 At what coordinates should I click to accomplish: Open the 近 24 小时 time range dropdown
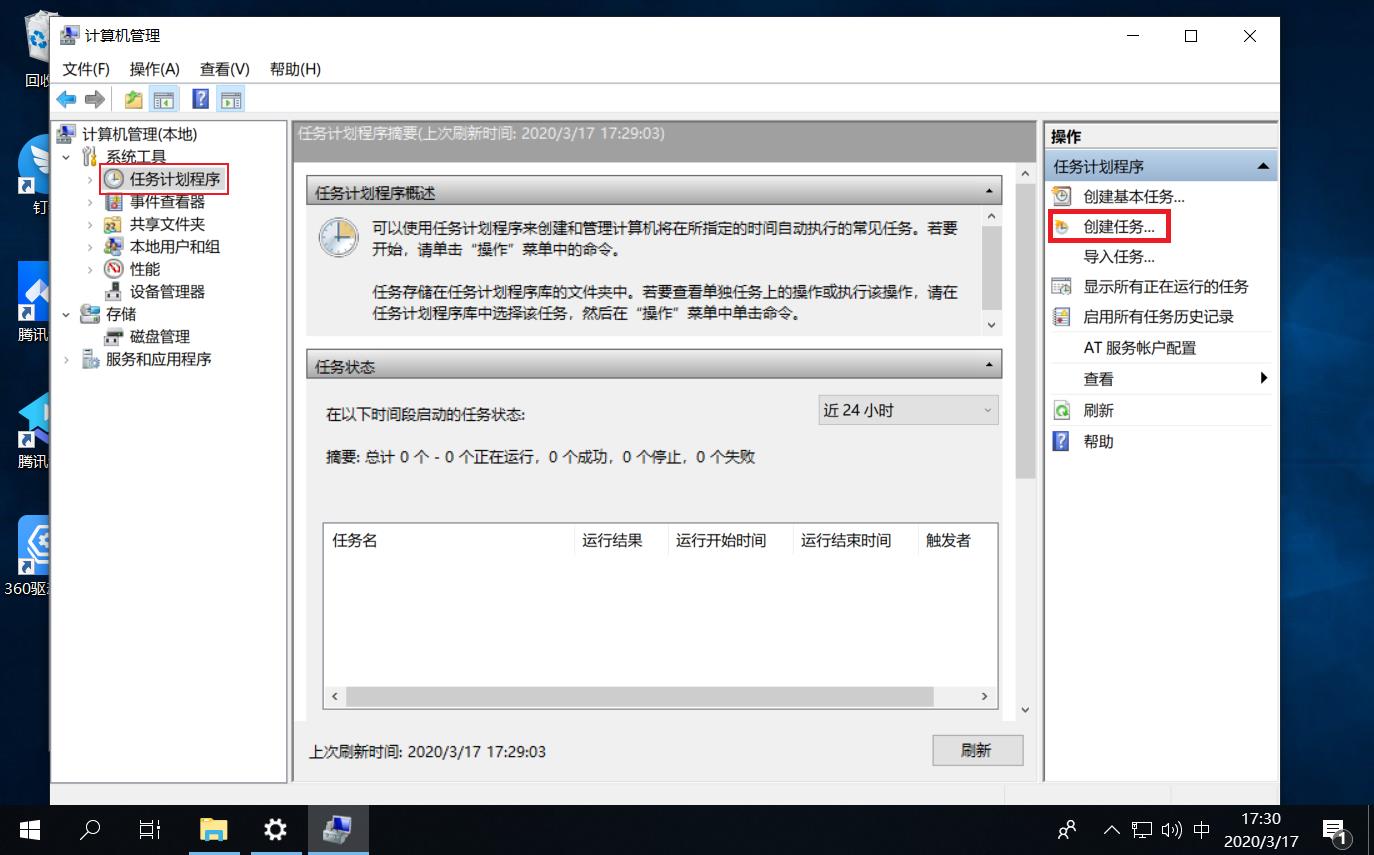(x=908, y=410)
